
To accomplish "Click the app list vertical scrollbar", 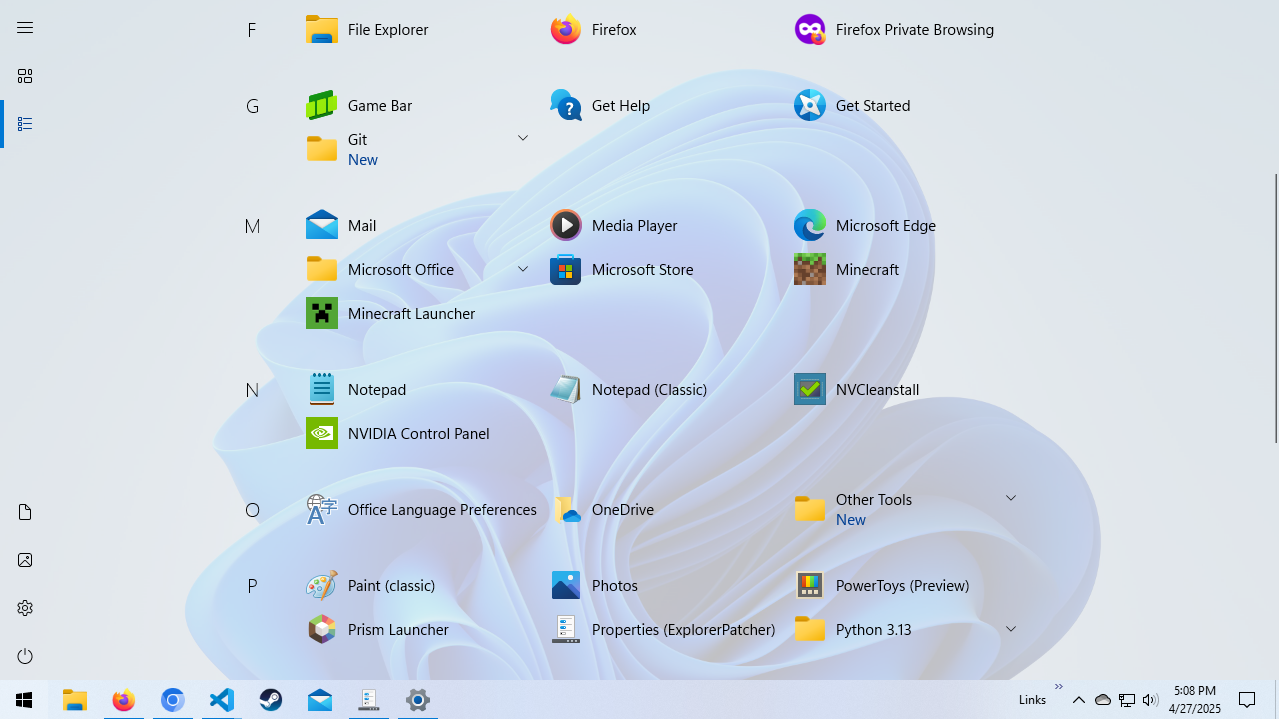I will (1275, 308).
